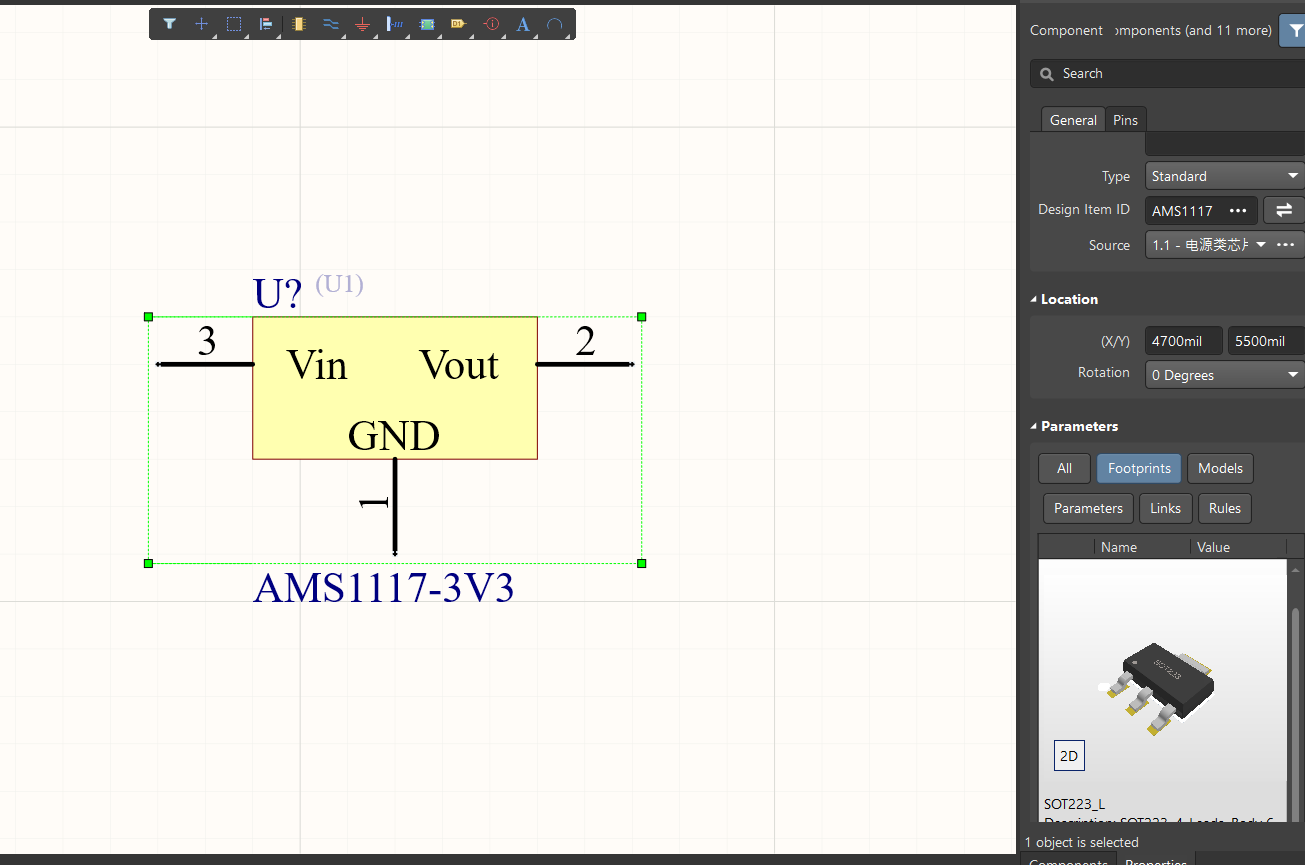Select the place port D1 tool
Image resolution: width=1305 pixels, height=865 pixels.
point(458,24)
